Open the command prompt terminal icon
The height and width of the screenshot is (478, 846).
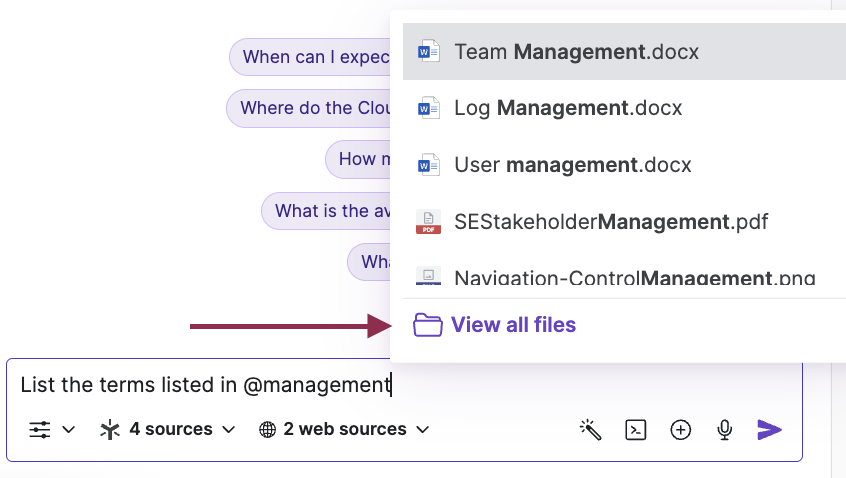[x=636, y=429]
